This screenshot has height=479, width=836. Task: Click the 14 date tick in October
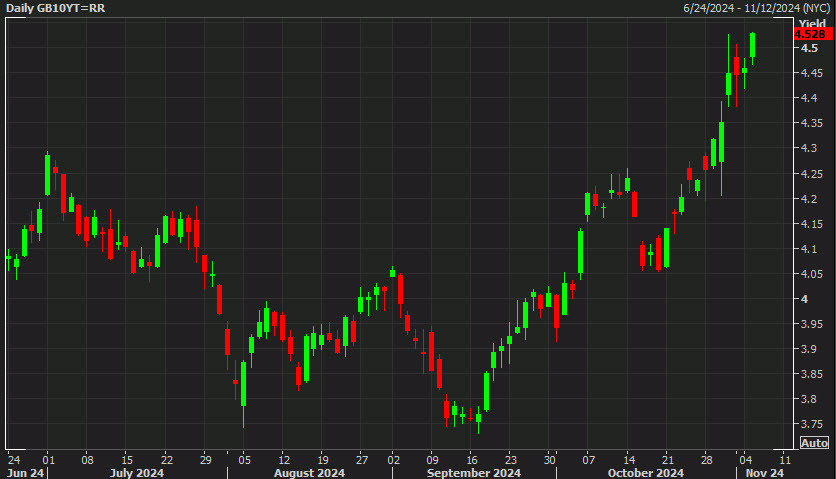pos(629,460)
